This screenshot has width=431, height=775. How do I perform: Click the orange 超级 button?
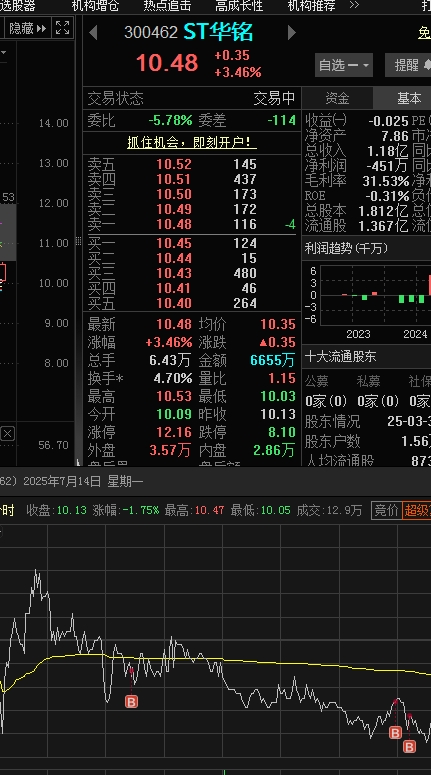click(417, 510)
